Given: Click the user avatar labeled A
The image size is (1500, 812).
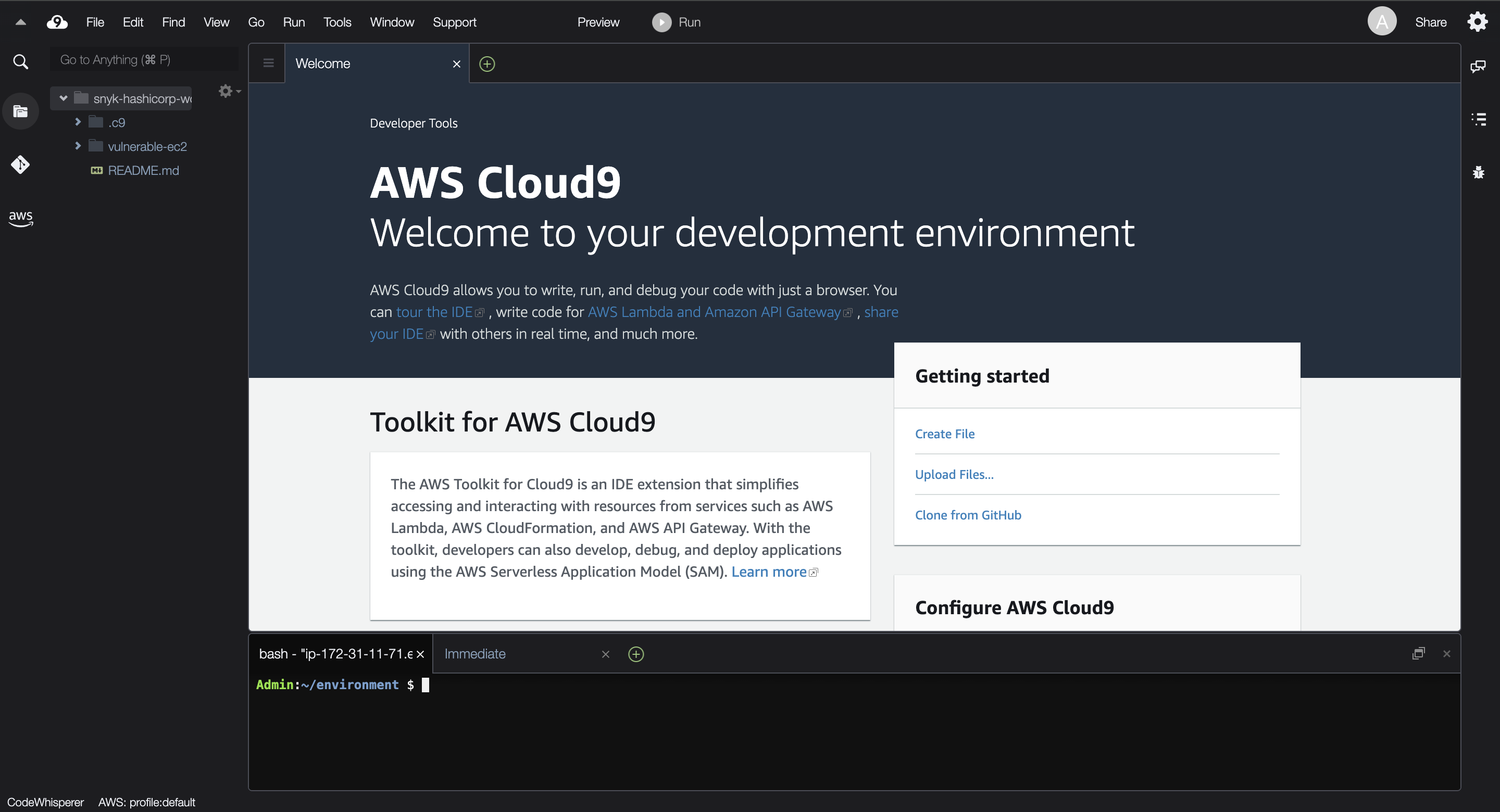Looking at the screenshot, I should coord(1382,21).
